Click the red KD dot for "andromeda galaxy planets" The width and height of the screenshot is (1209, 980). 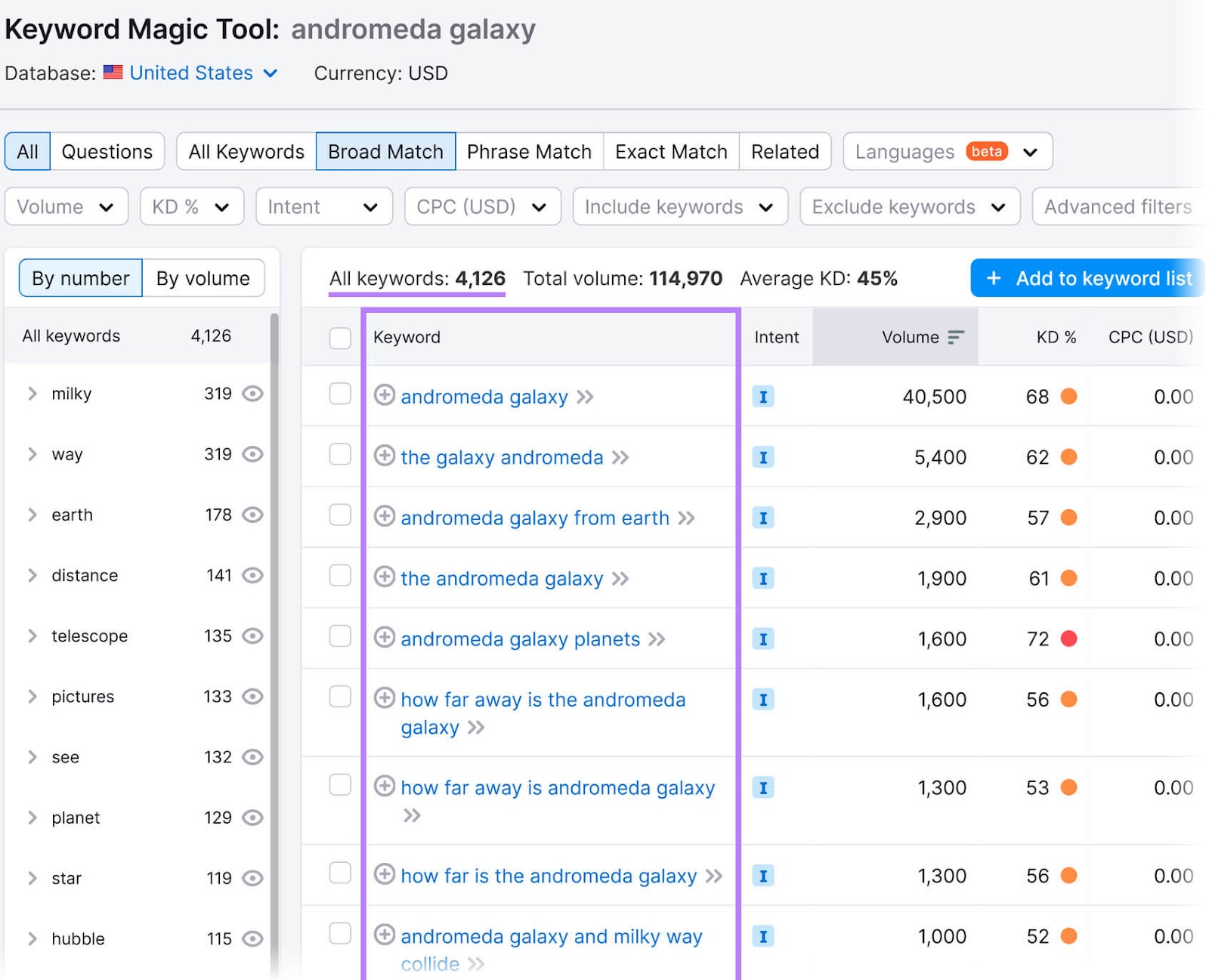[1068, 638]
